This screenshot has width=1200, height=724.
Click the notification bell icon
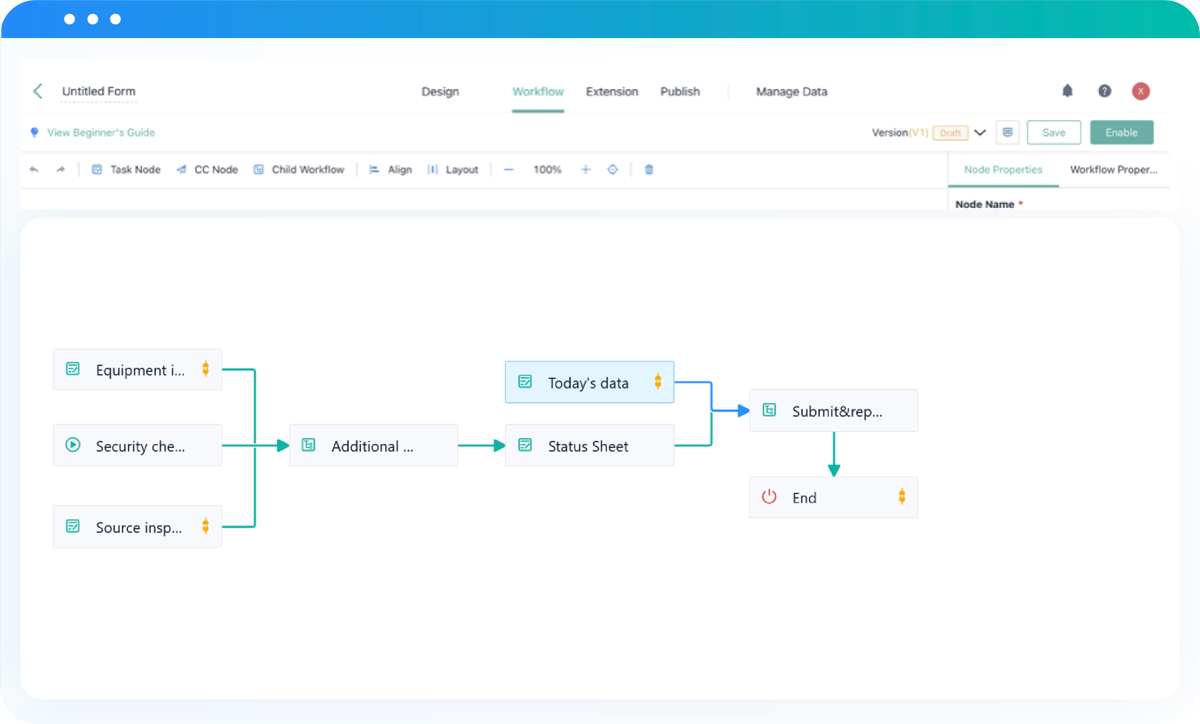[x=1067, y=90]
